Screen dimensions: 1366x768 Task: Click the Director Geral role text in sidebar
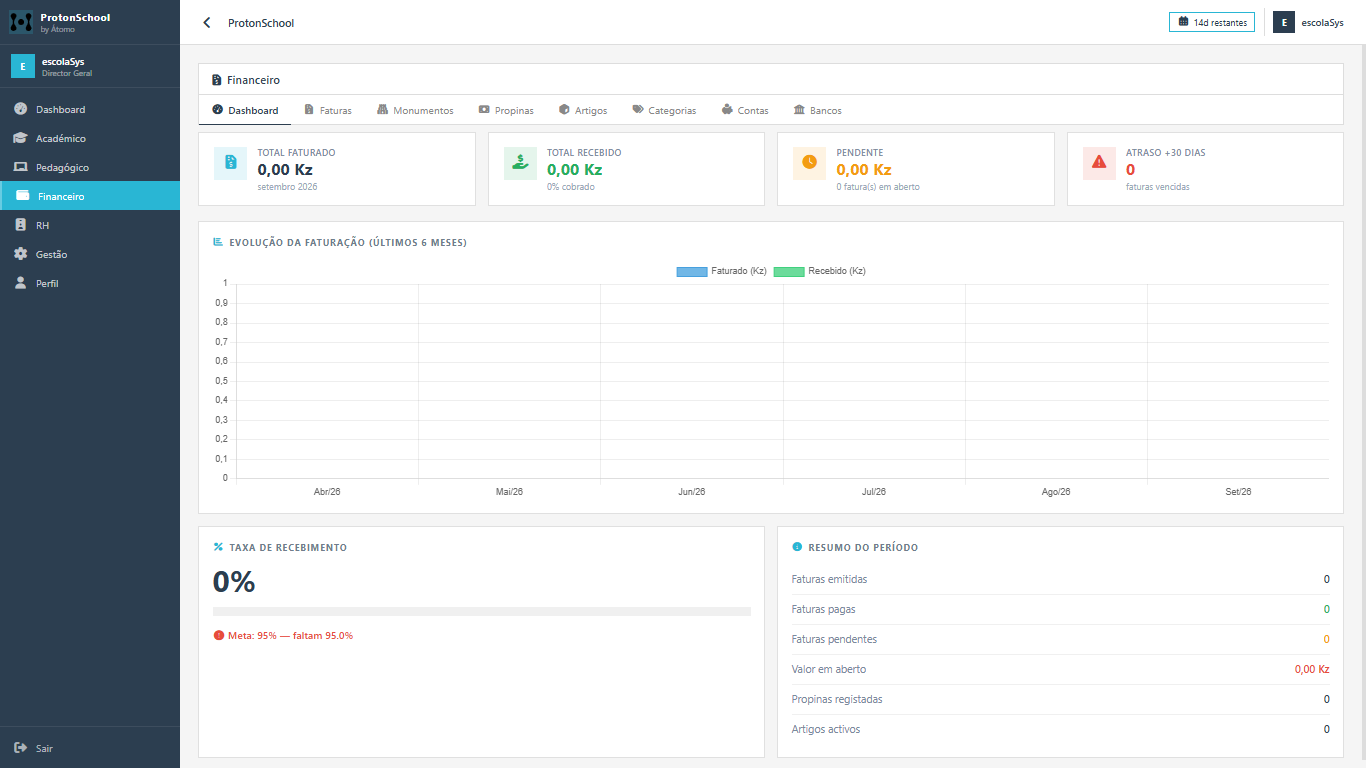point(67,73)
